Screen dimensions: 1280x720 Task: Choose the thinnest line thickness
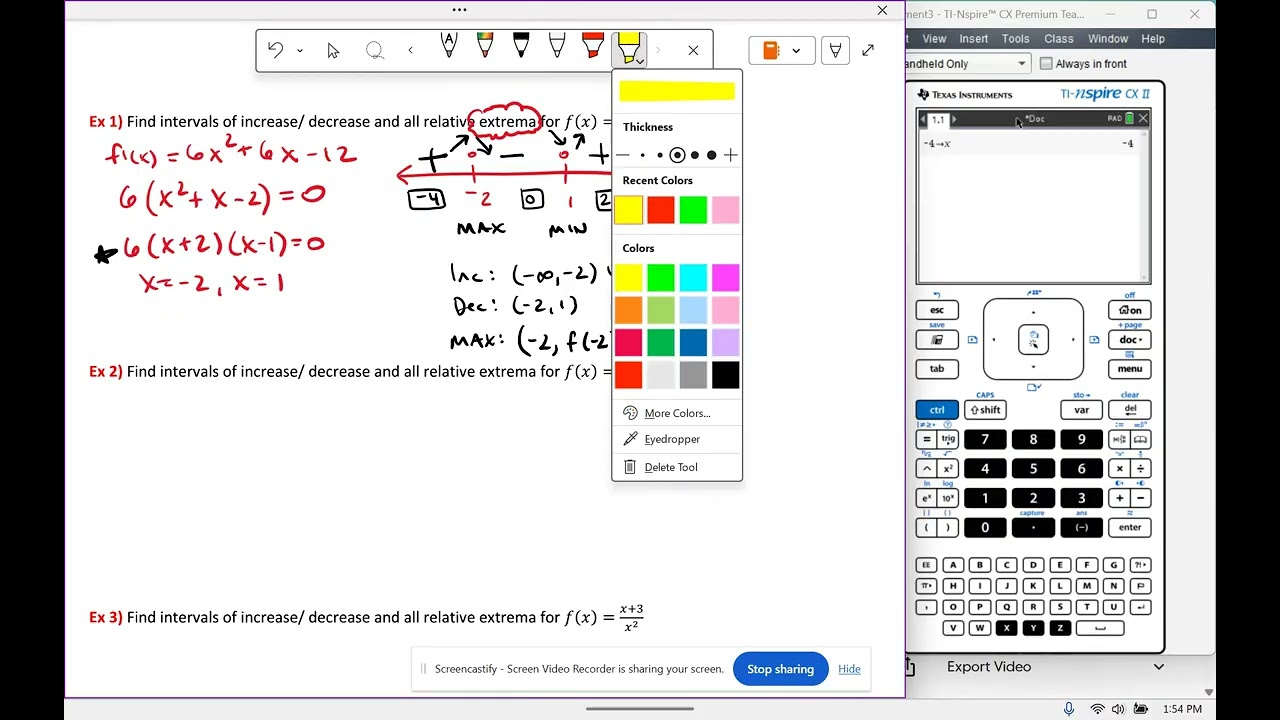pyautogui.click(x=624, y=155)
